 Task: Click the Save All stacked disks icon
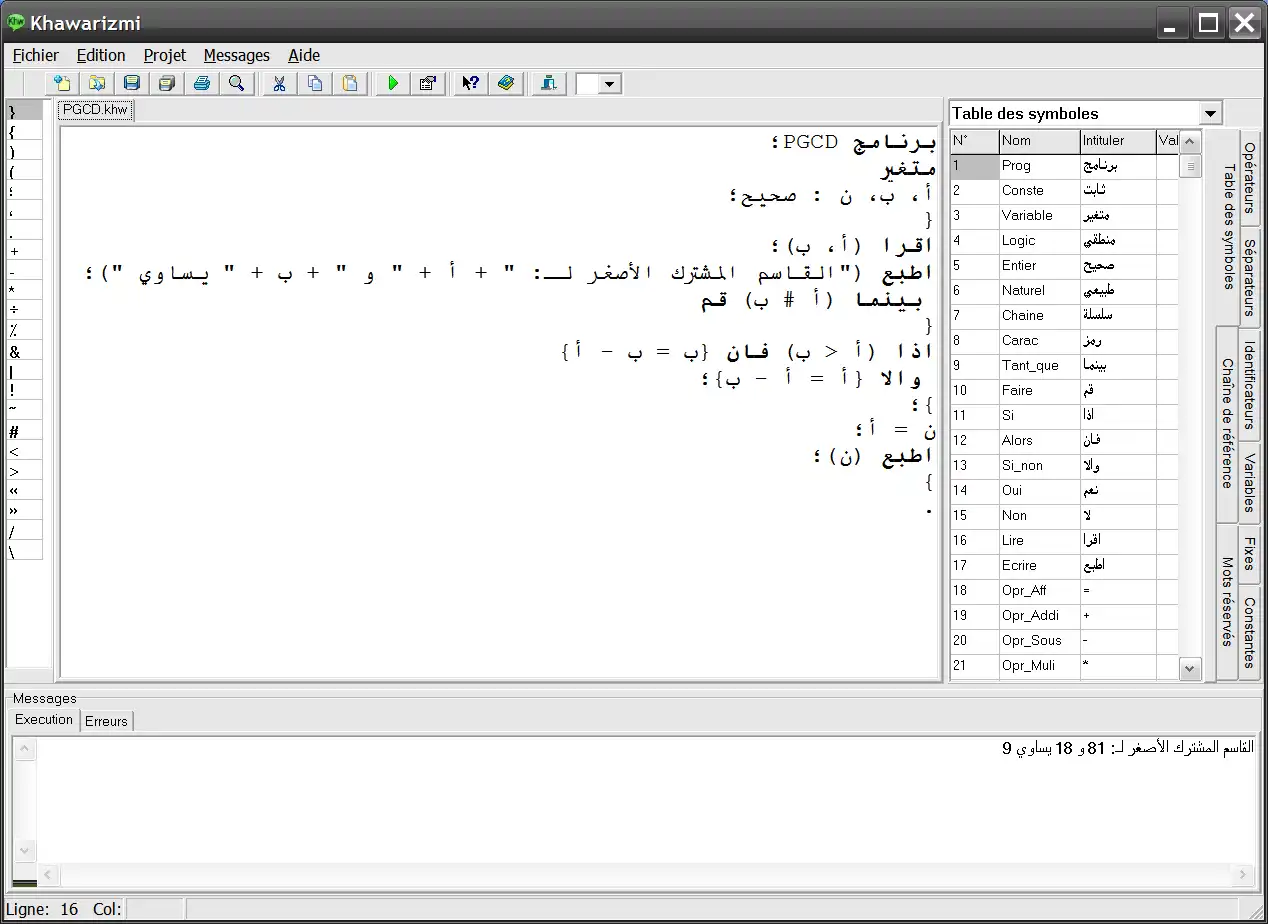point(167,83)
